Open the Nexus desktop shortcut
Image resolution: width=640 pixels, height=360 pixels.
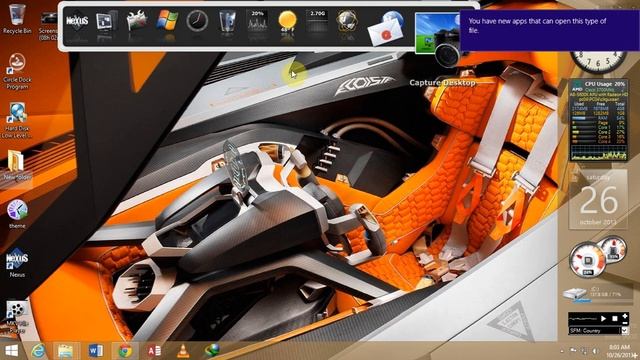(17, 262)
